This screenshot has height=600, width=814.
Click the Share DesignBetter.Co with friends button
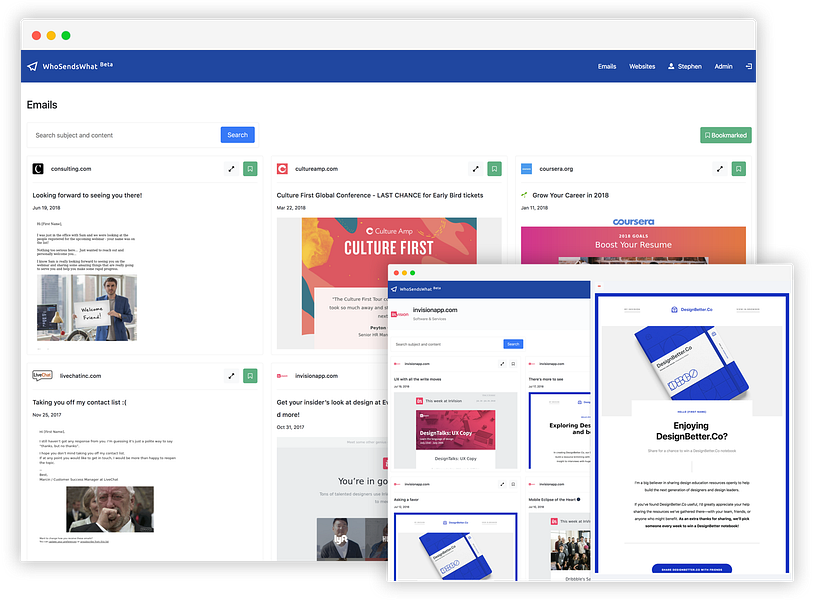point(691,569)
